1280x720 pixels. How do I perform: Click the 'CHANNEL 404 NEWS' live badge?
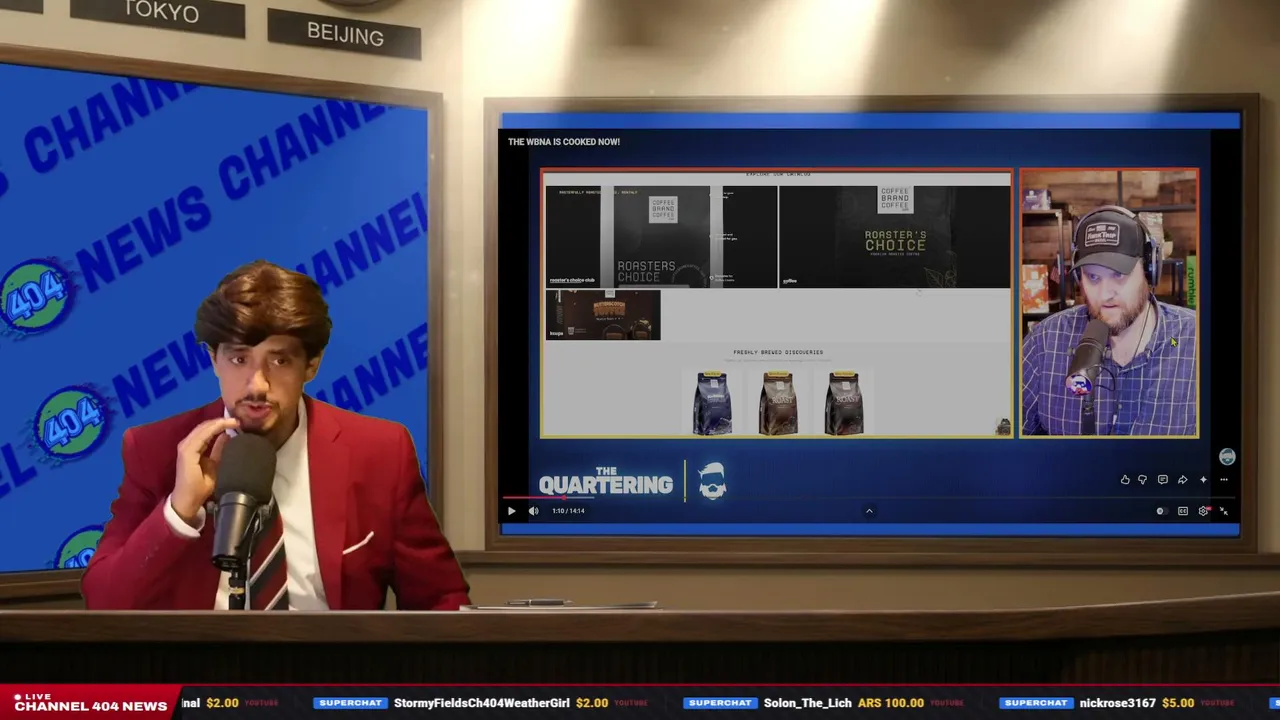pos(90,702)
